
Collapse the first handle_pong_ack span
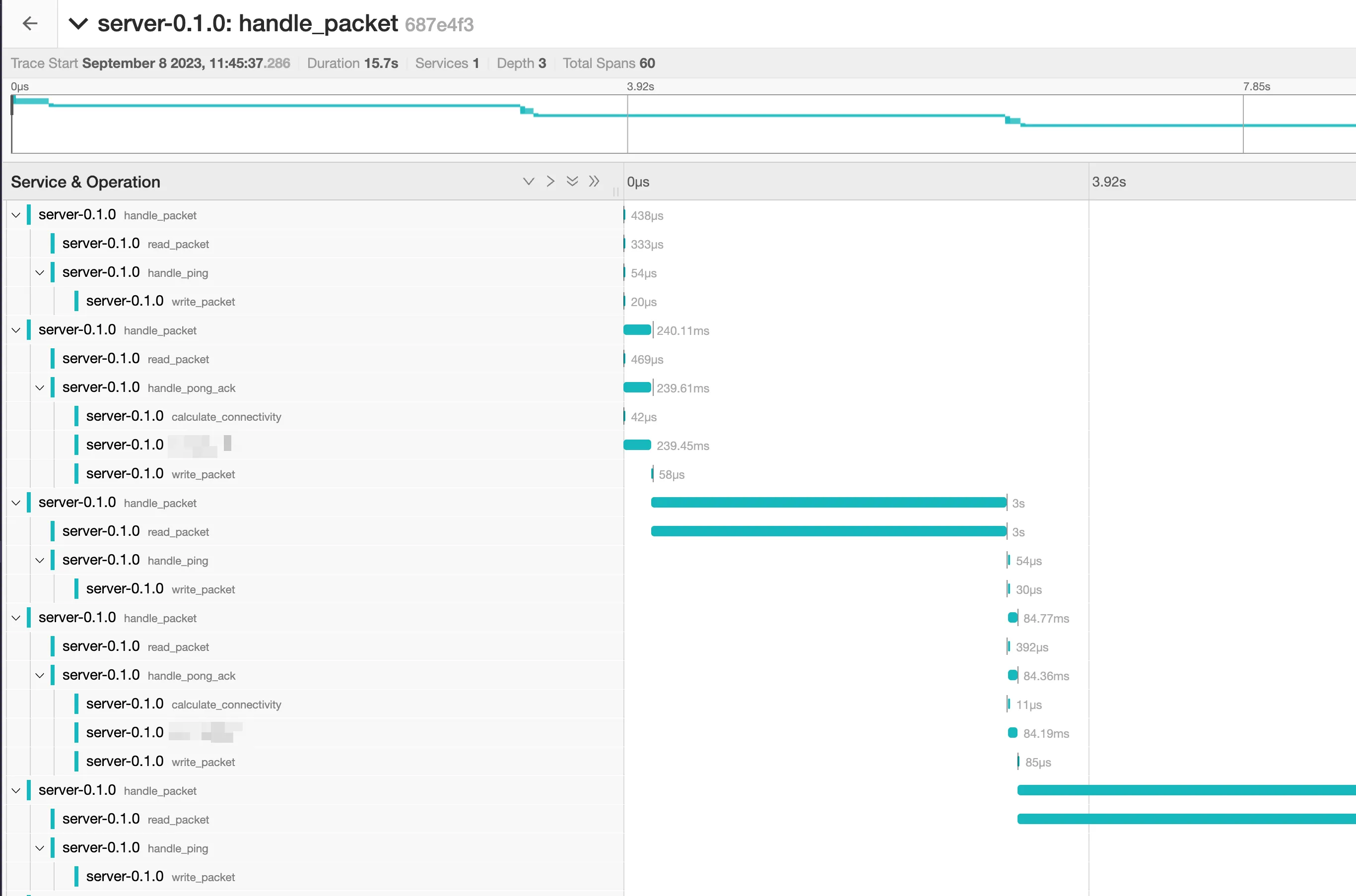tap(40, 387)
